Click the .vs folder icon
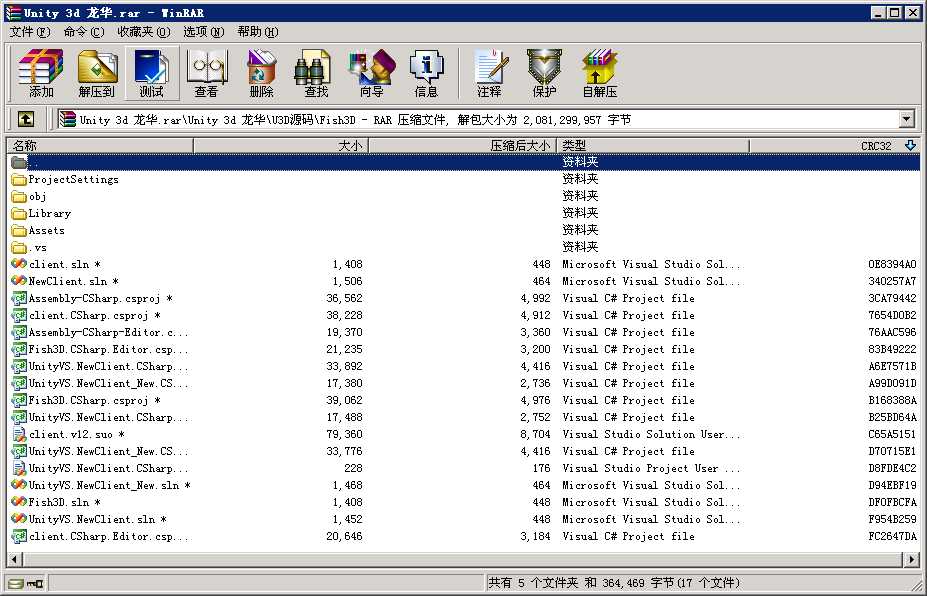Viewport: 927px width, 596px height. coord(19,247)
